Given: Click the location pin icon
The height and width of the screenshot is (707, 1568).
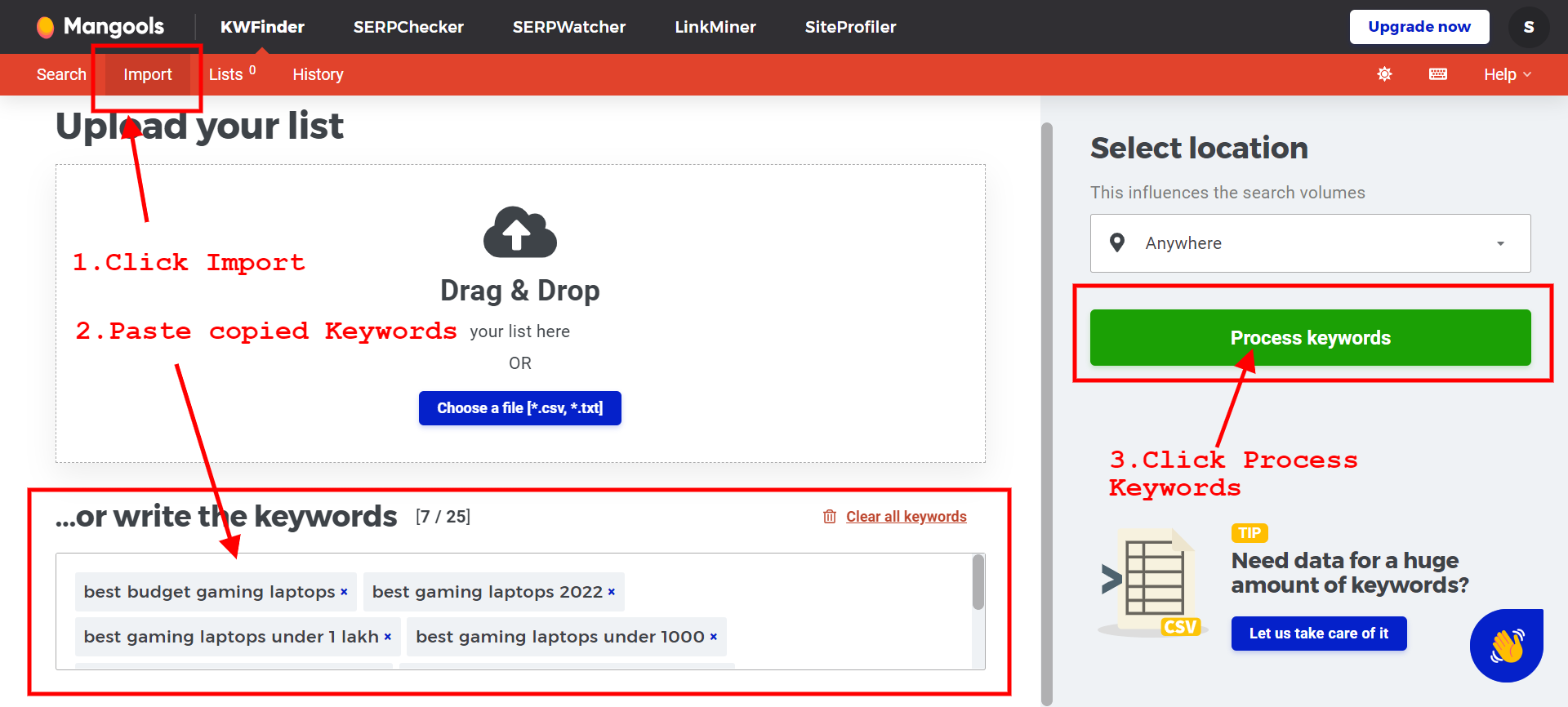Looking at the screenshot, I should click(1117, 242).
